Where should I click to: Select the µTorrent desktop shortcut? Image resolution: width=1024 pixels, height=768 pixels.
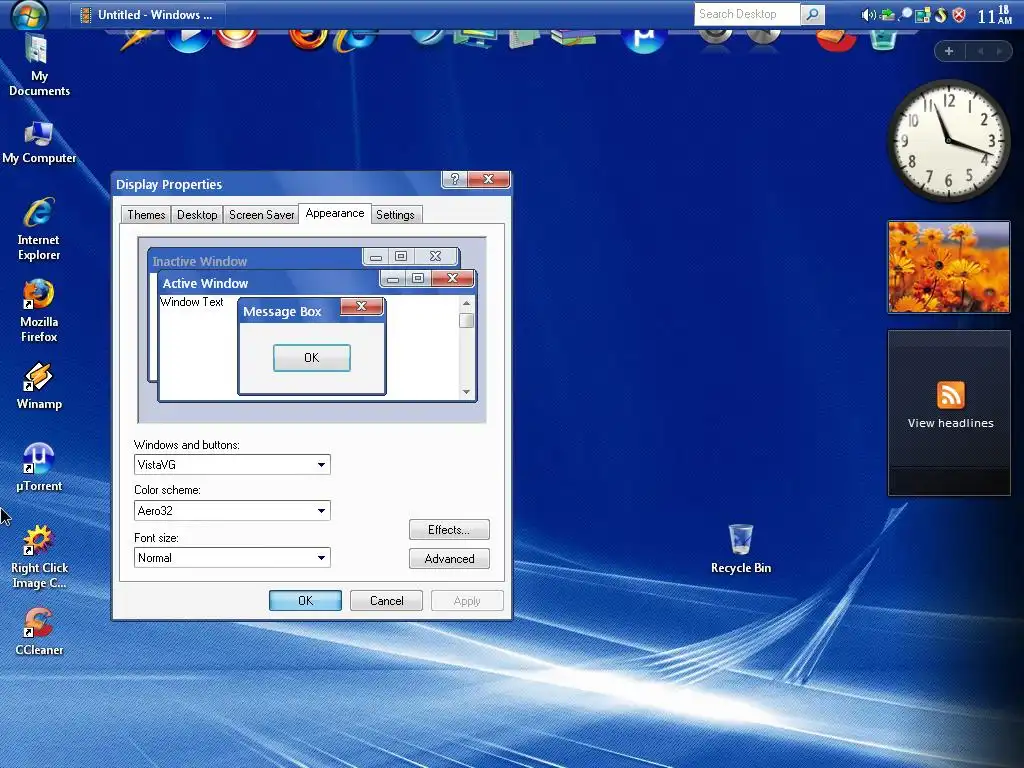39,468
